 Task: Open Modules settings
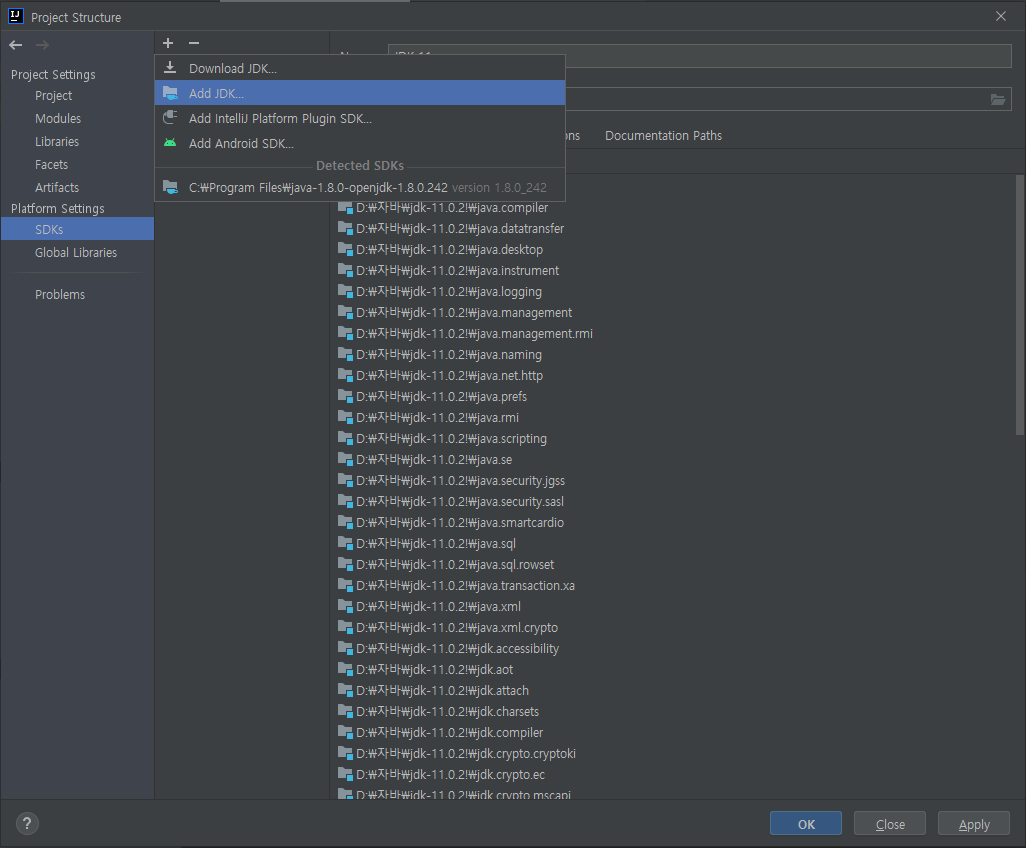point(58,118)
